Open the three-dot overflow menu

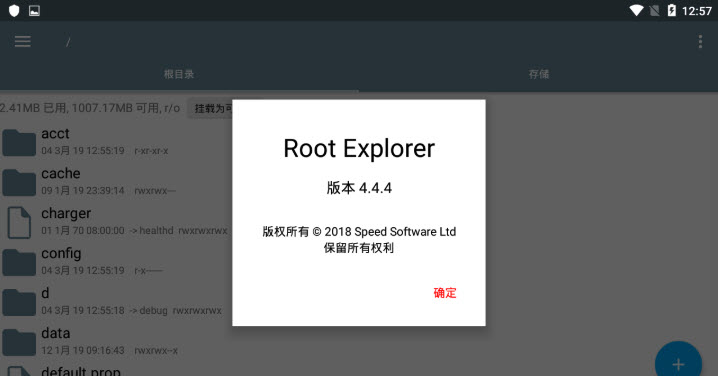(x=700, y=42)
